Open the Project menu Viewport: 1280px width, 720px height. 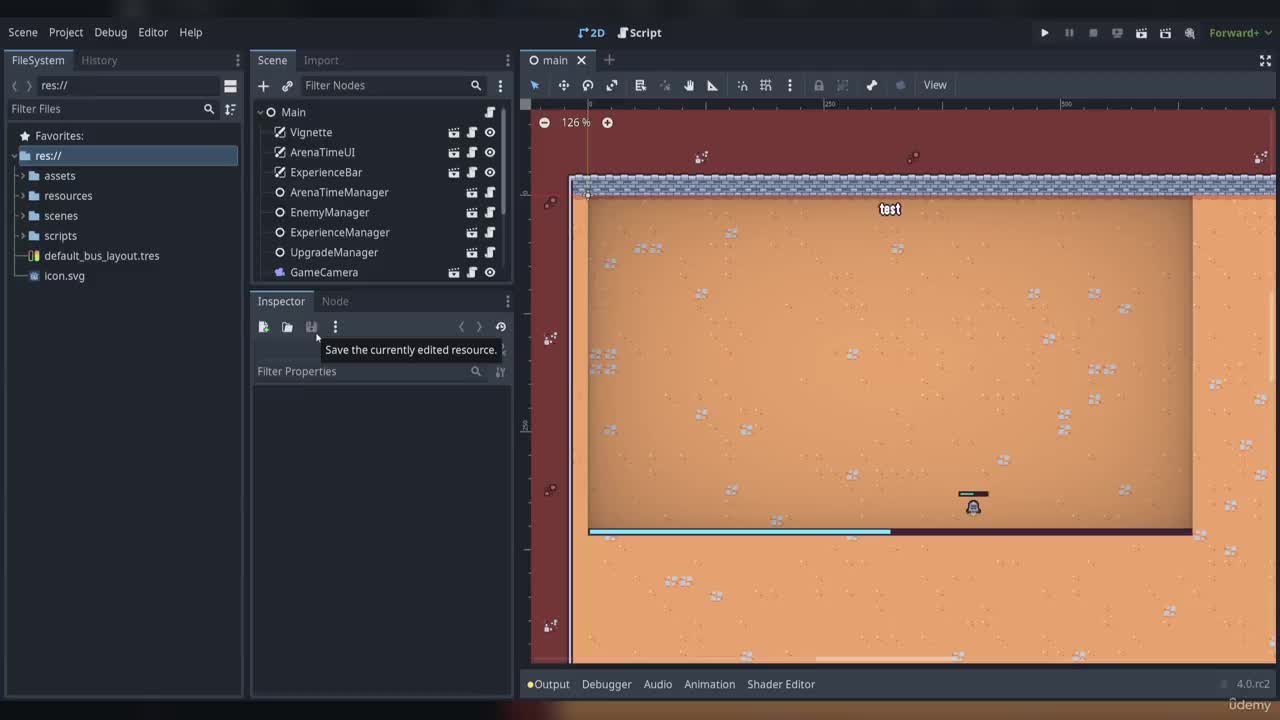(66, 32)
